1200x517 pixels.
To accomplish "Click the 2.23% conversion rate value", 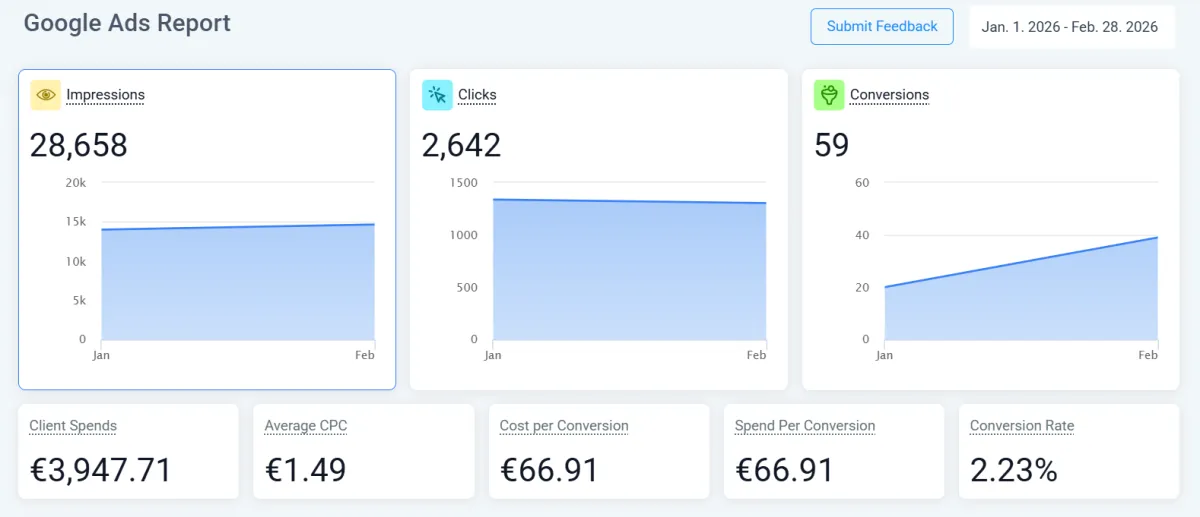I will point(1014,469).
